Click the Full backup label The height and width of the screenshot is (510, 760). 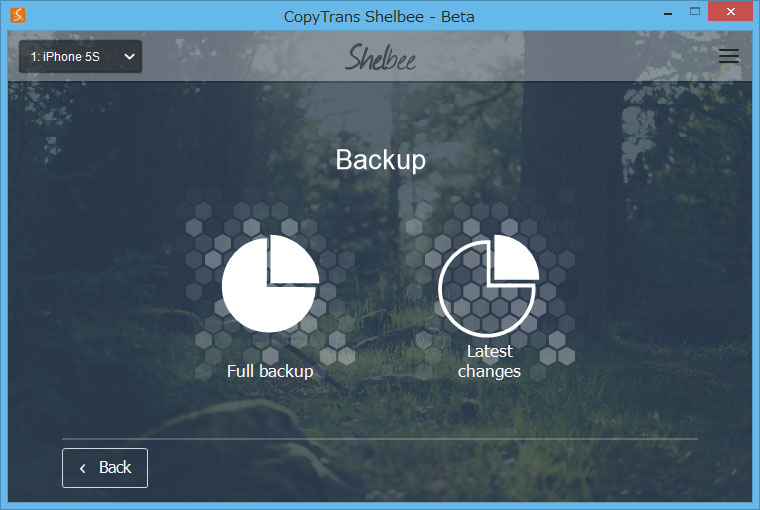point(270,371)
